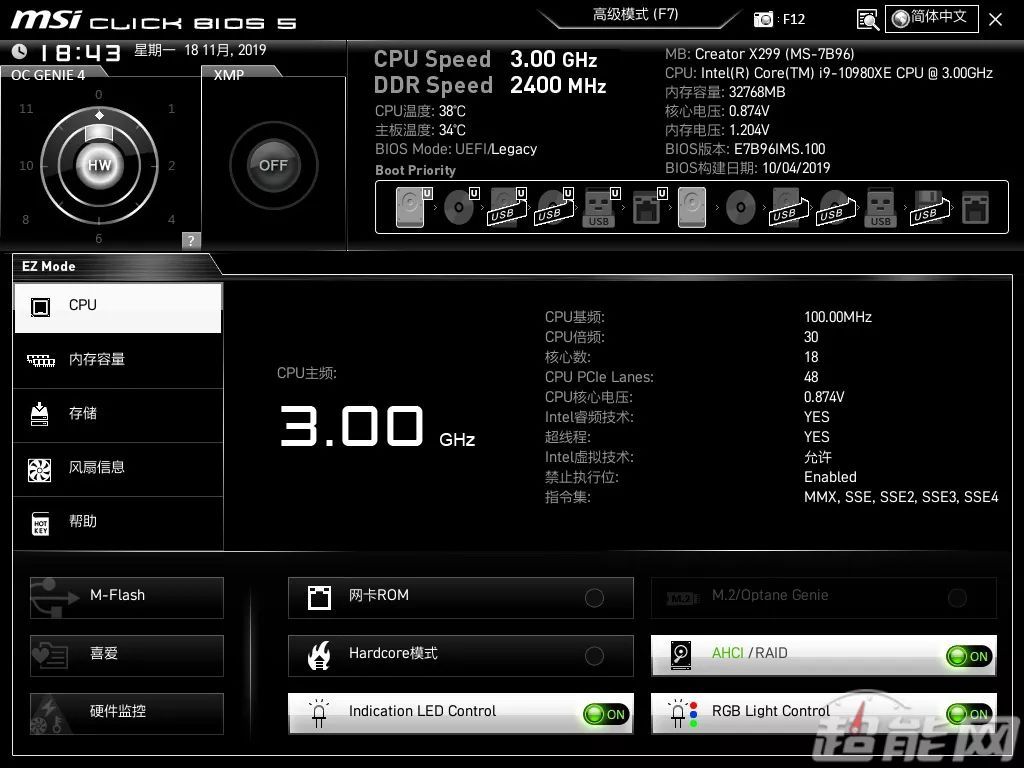The image size is (1024, 768).
Task: Open the 存储 storage tab
Action: click(x=118, y=415)
